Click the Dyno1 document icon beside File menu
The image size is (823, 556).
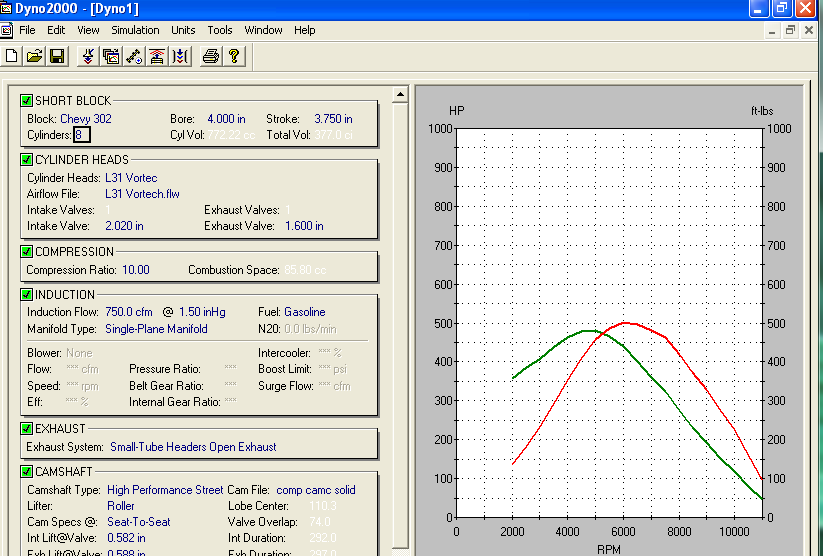[x=6, y=30]
